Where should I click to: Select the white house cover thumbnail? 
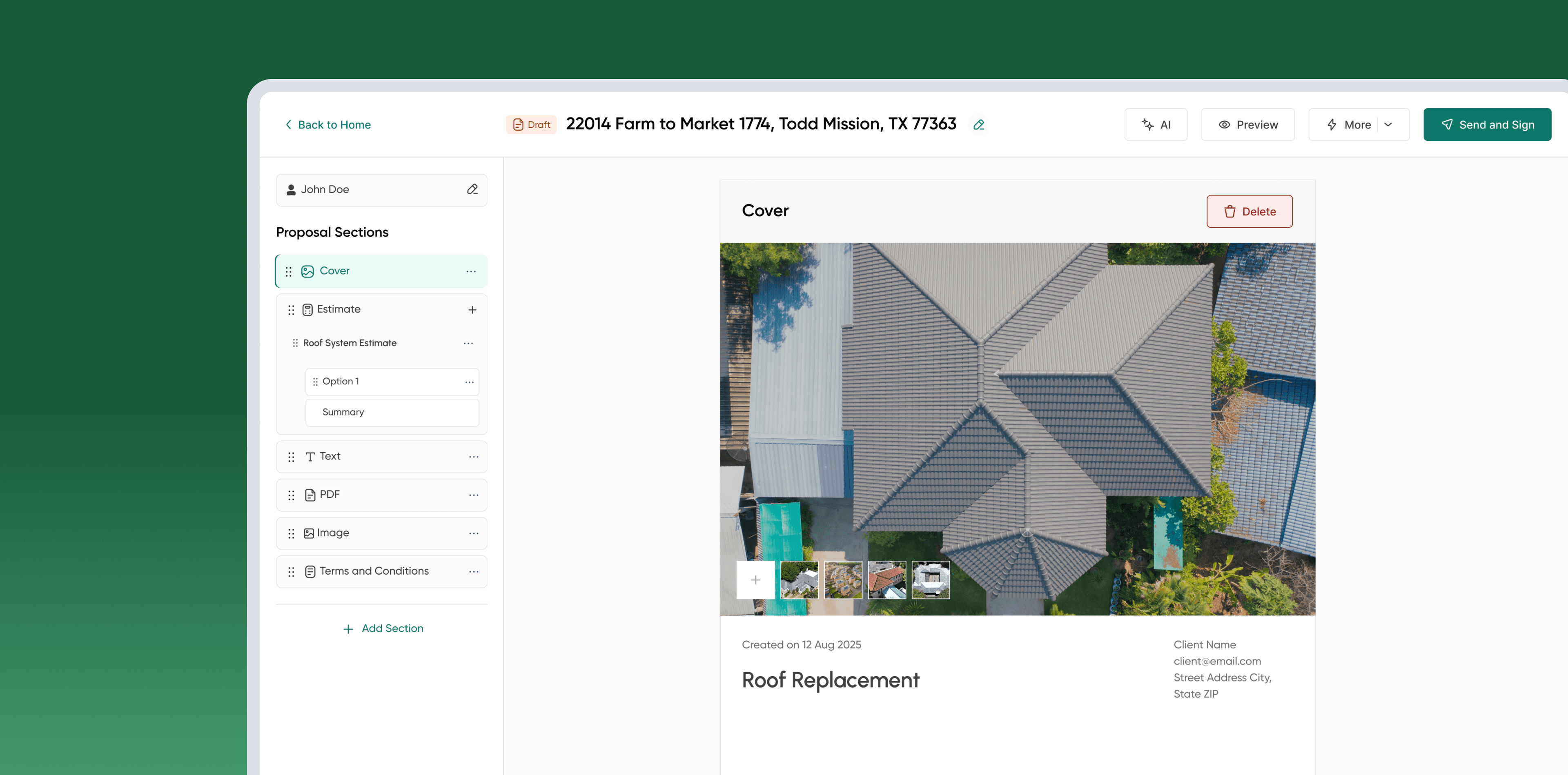pyautogui.click(x=799, y=580)
